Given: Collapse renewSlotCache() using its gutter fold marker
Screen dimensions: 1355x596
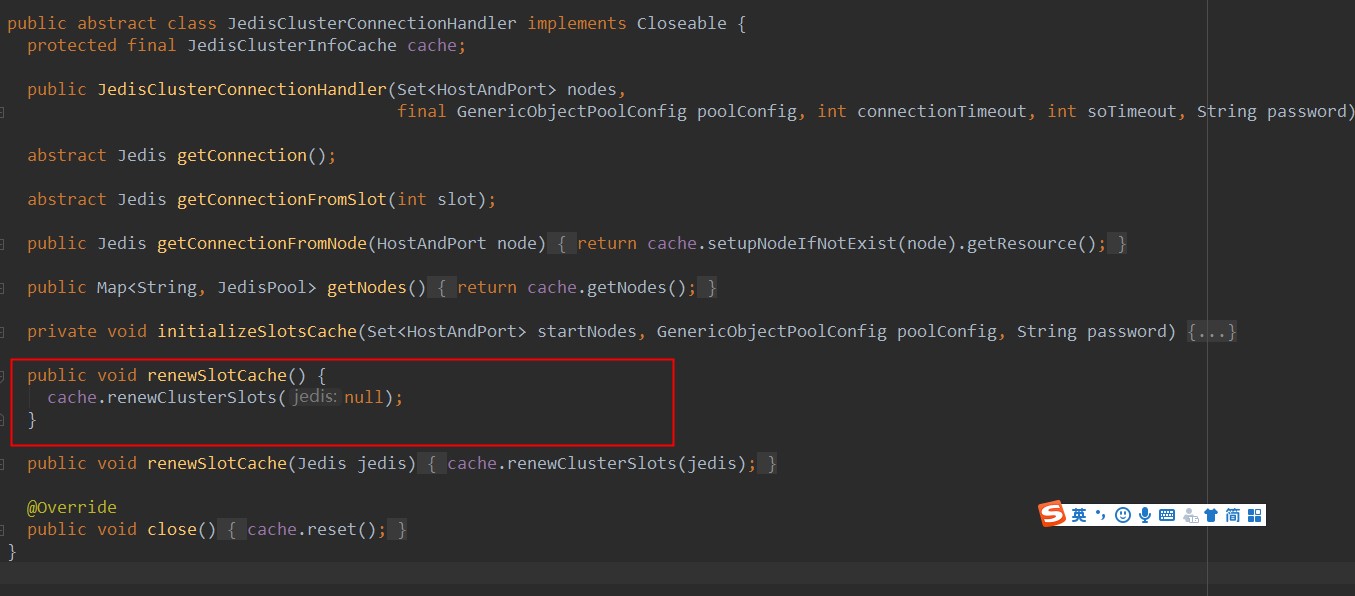Looking at the screenshot, I should pos(4,376).
